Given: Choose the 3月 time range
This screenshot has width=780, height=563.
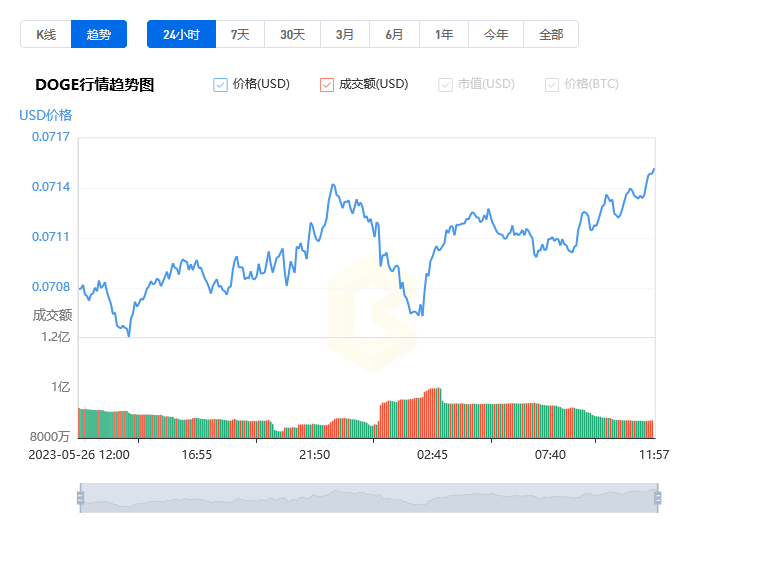Looking at the screenshot, I should point(345,34).
